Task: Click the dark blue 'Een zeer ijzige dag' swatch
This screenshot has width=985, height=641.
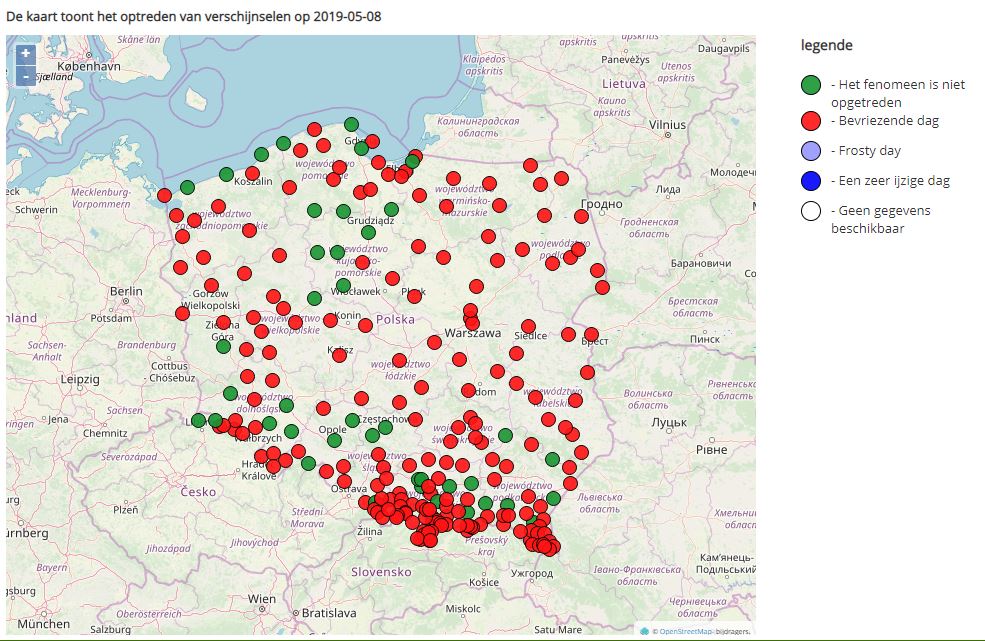Action: (811, 181)
